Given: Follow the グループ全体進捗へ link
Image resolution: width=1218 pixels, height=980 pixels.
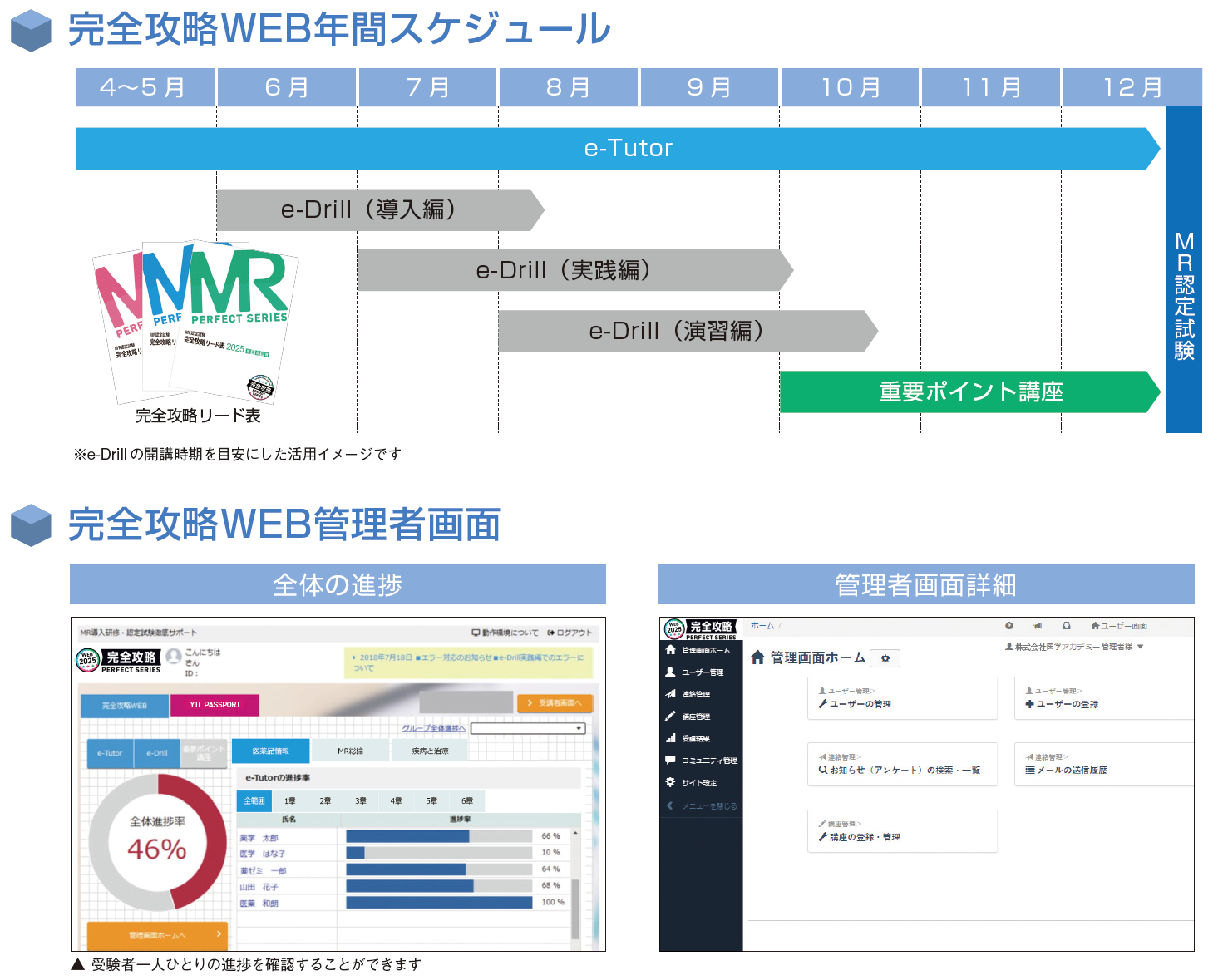Looking at the screenshot, I should tap(433, 728).
